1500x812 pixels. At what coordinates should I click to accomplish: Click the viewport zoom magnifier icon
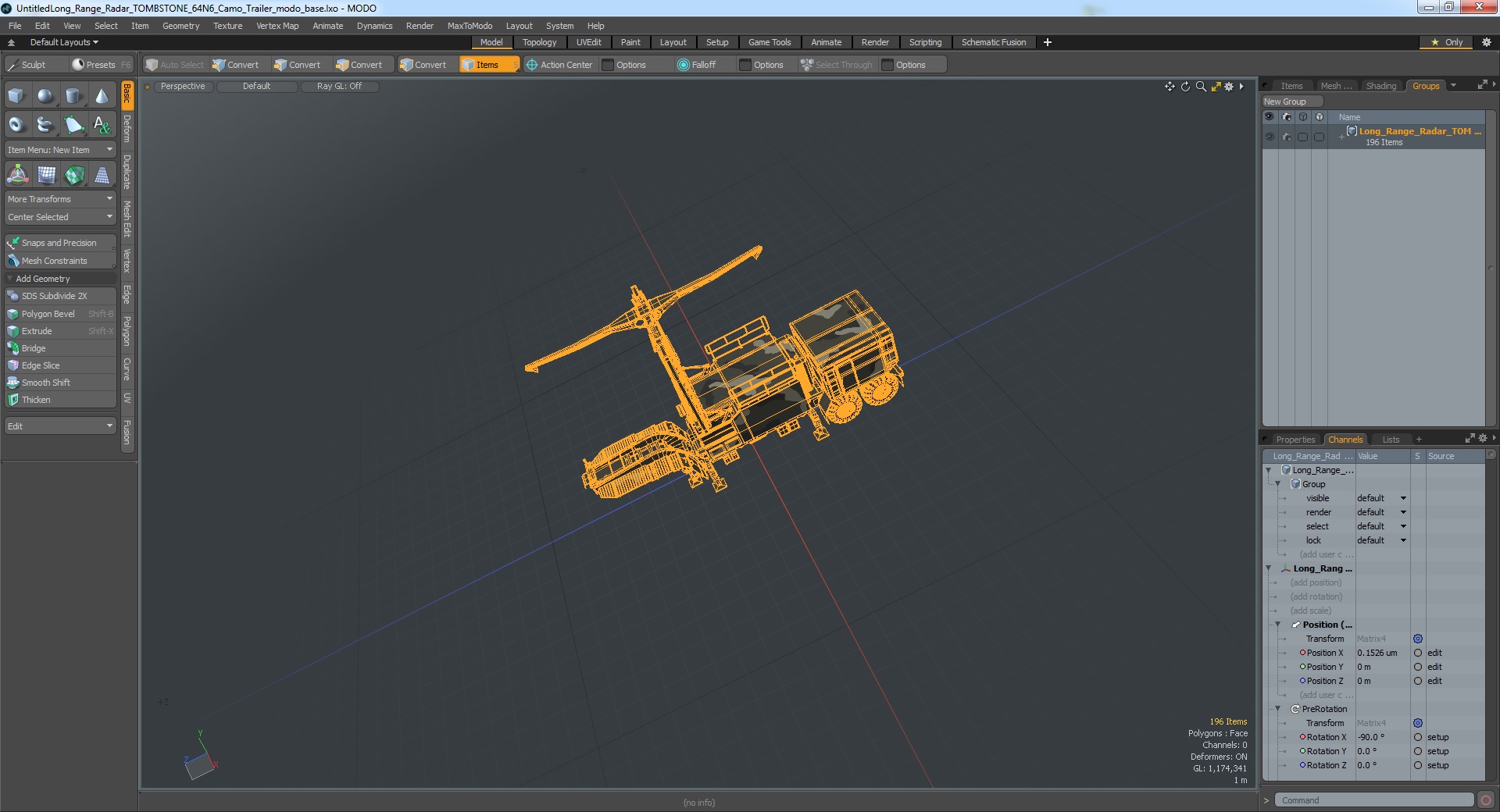1201,87
